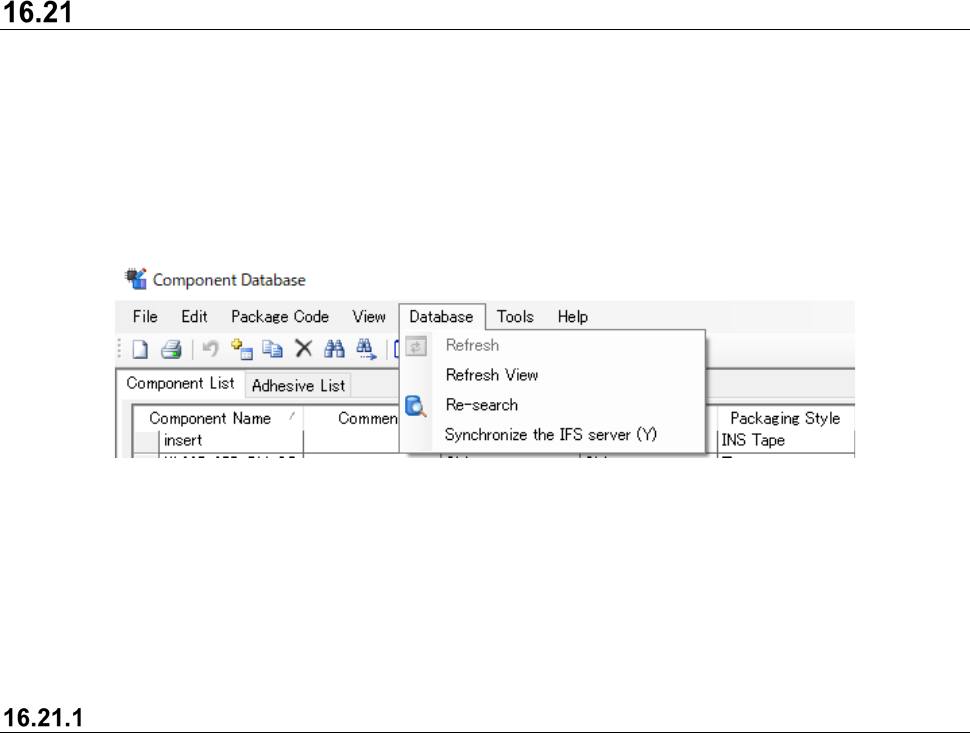Sort by Component Name column header
Screen dimensions: 970x733
(218, 419)
